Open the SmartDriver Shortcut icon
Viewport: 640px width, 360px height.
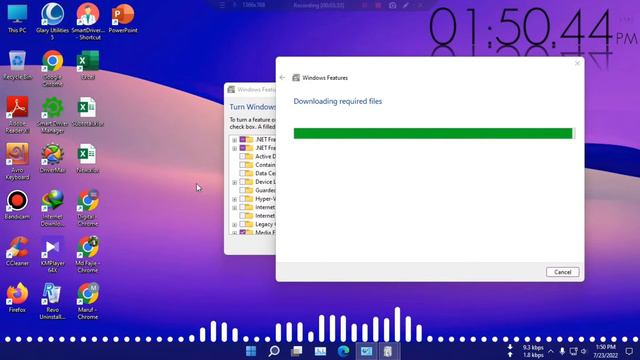coord(88,21)
